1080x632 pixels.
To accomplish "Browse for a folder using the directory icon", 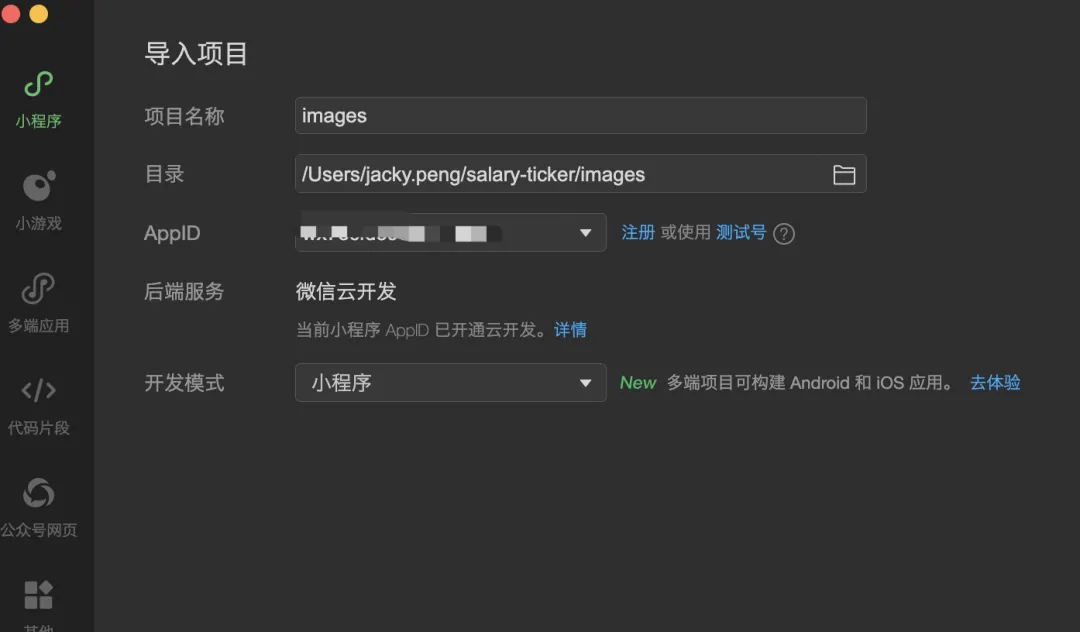I will coord(844,174).
